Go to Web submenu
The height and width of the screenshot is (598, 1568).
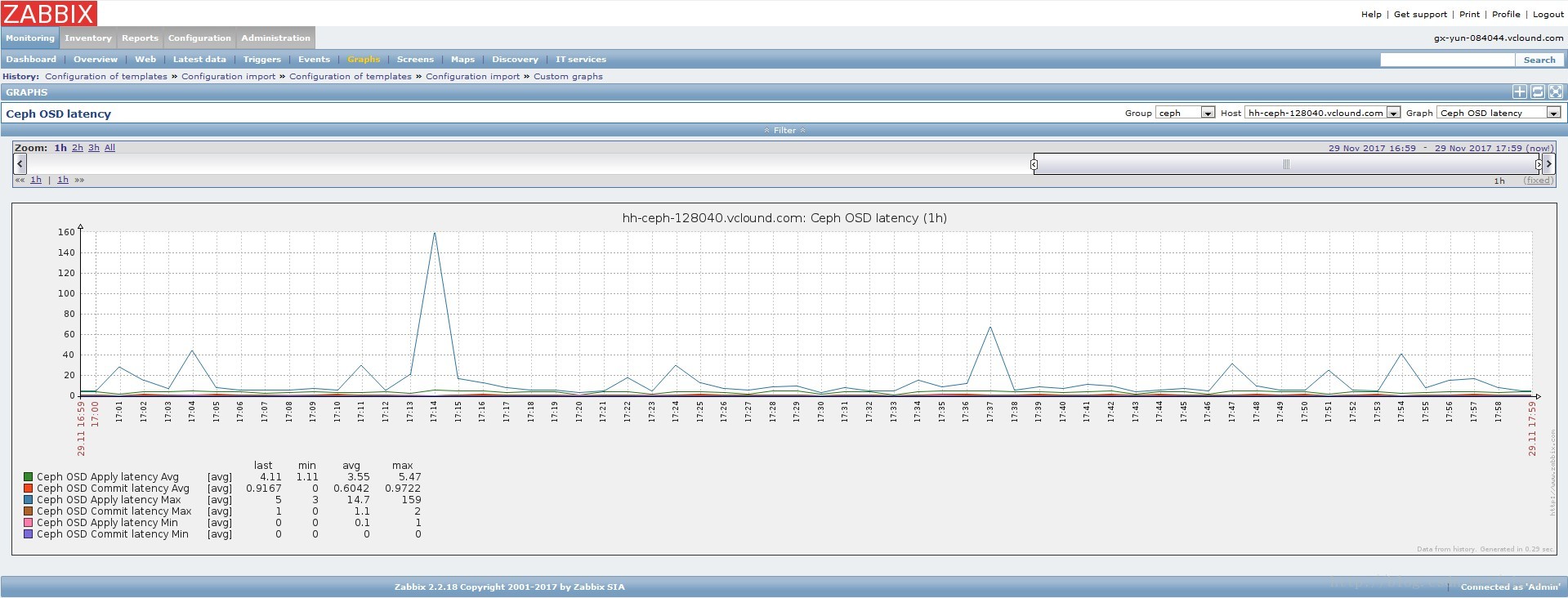click(145, 59)
